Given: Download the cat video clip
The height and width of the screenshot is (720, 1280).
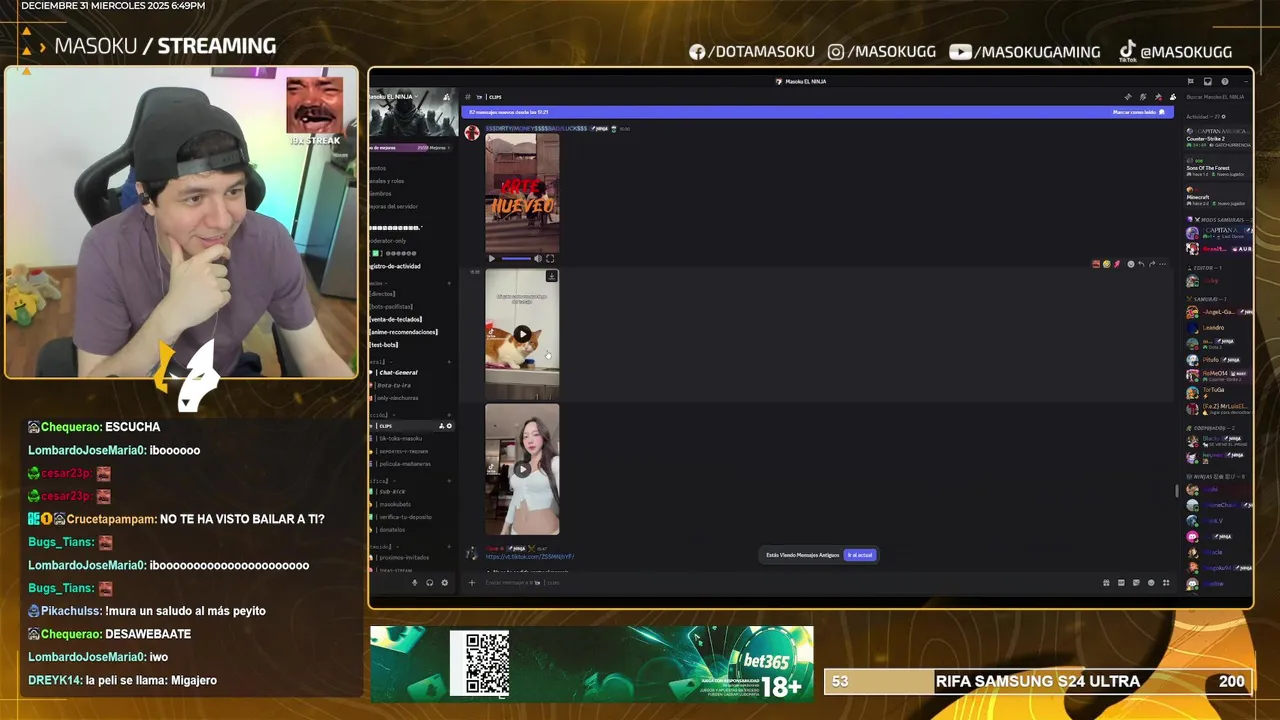Looking at the screenshot, I should point(551,276).
